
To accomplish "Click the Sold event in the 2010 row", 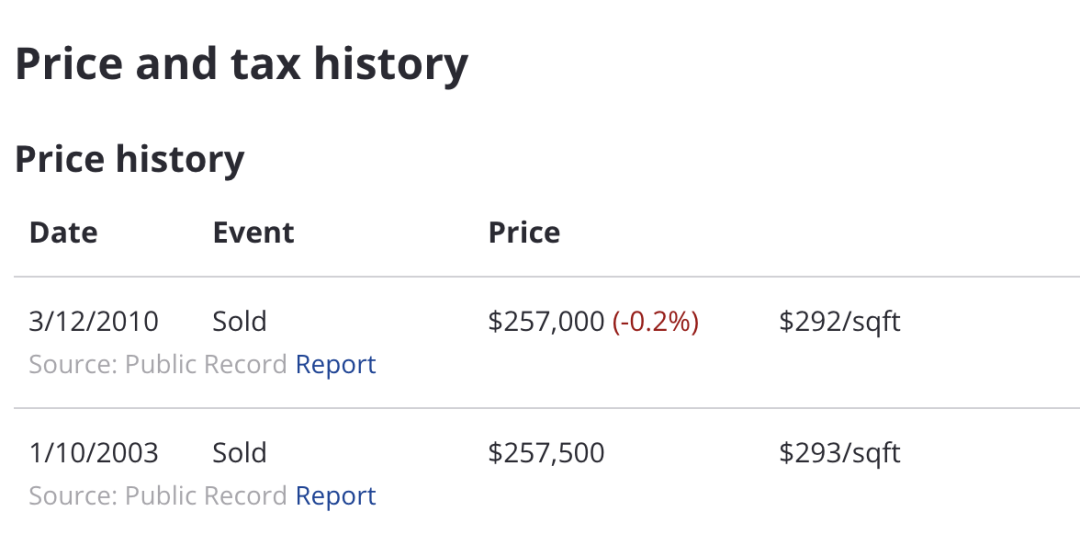I will click(239, 322).
